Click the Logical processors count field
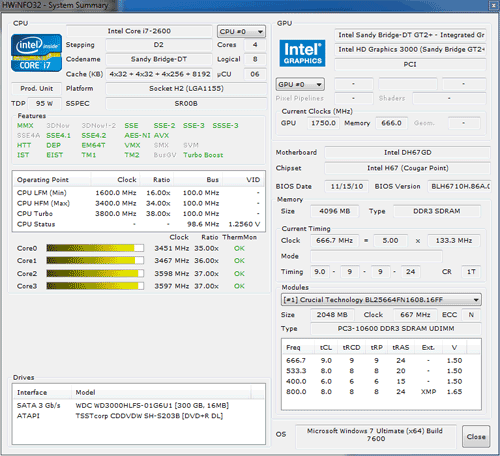The width and height of the screenshot is (500, 456). click(255, 59)
